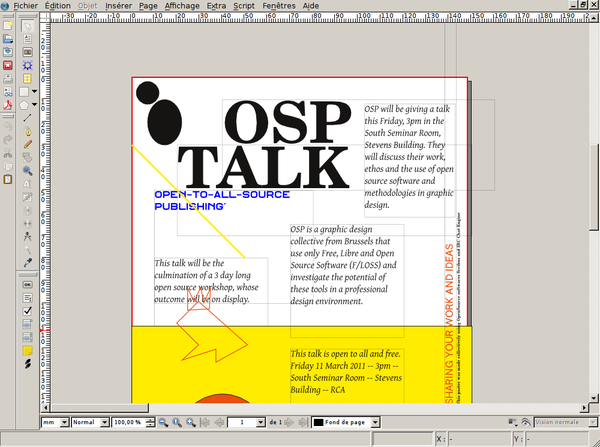Open the Normal image quality dropdown
Viewport: 600px width, 447px height.
click(x=104, y=422)
